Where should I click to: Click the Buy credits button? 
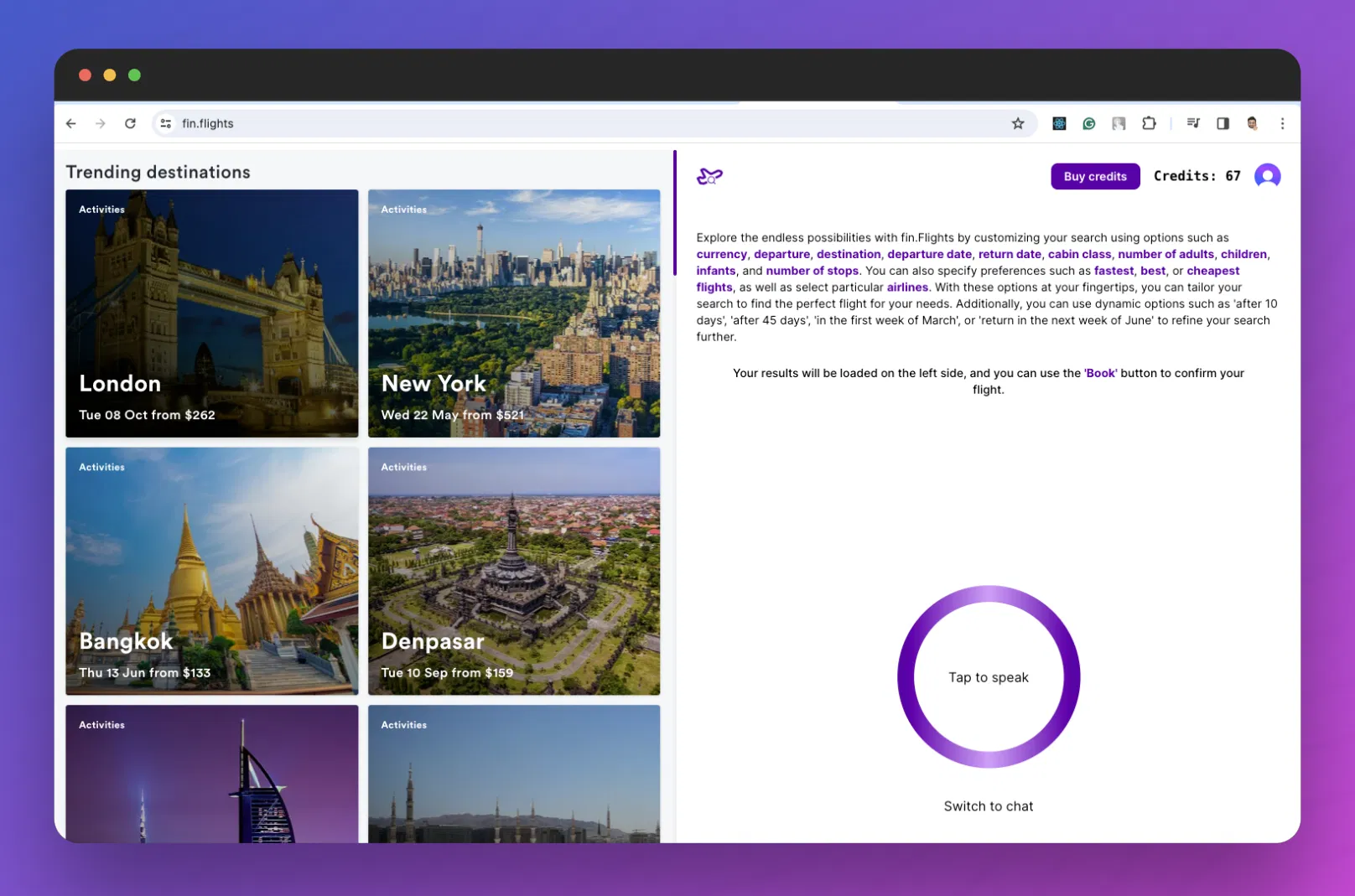pyautogui.click(x=1094, y=177)
